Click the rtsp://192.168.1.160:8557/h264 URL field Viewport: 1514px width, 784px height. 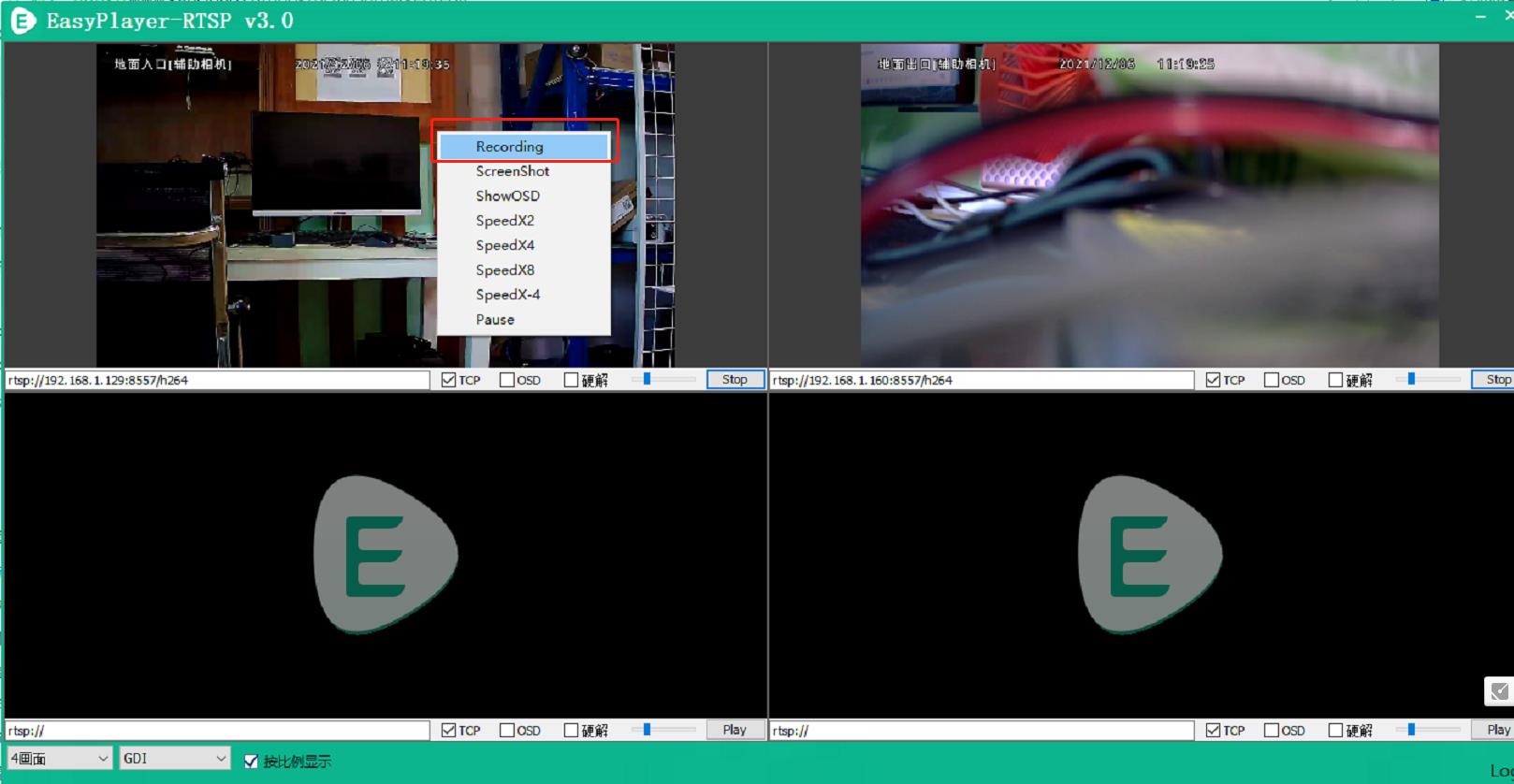982,381
